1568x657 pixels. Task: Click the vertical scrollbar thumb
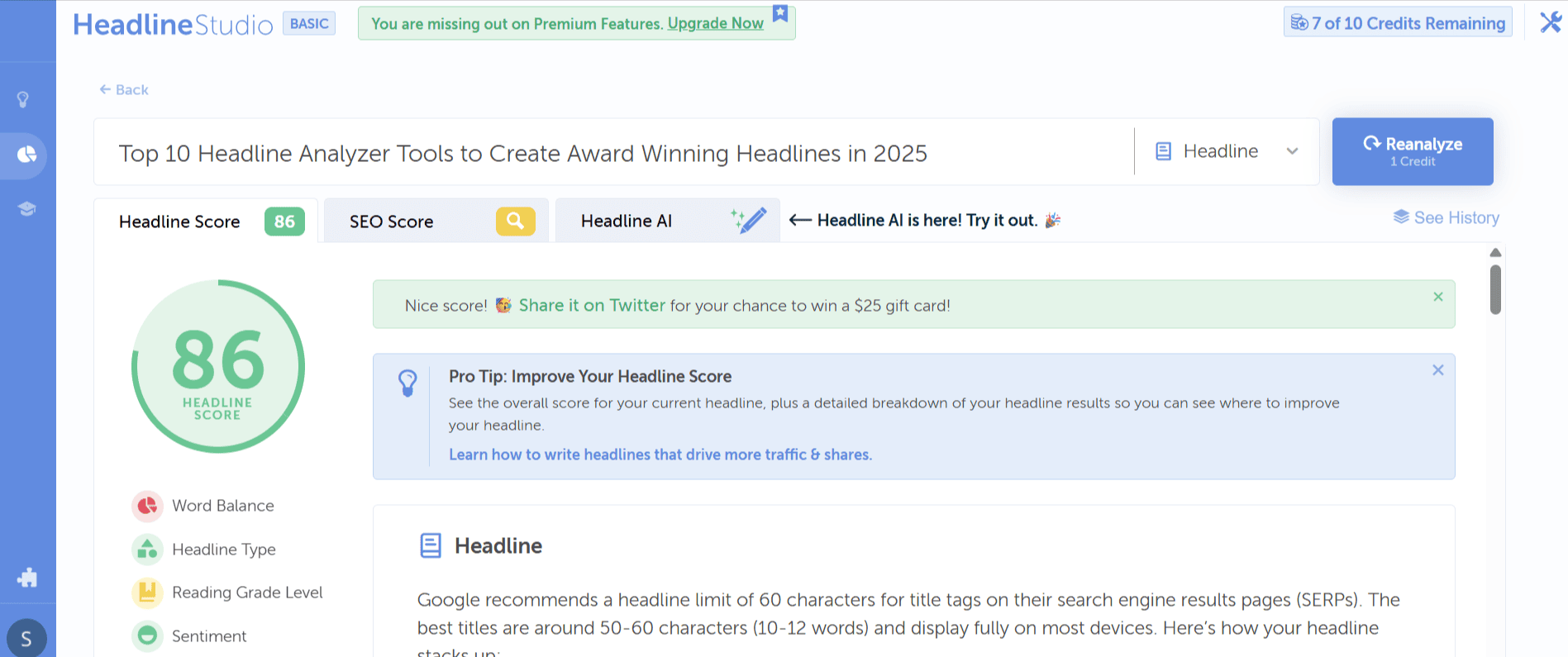coord(1495,289)
